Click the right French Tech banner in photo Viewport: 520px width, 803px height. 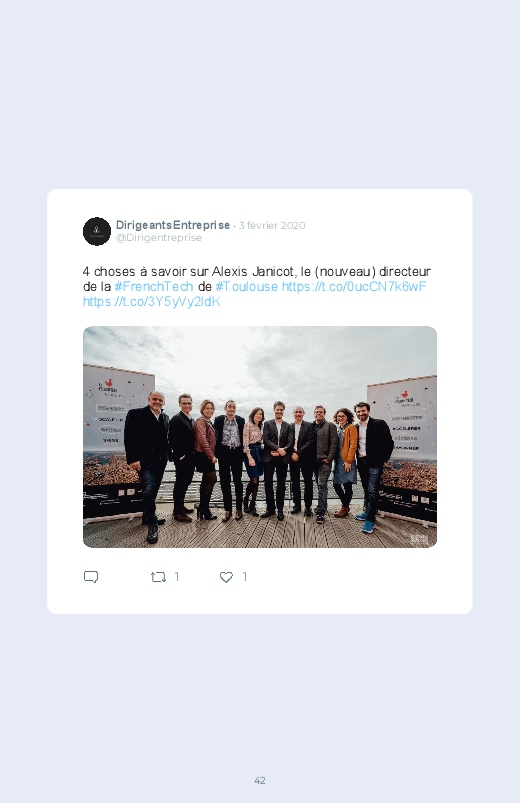point(403,448)
